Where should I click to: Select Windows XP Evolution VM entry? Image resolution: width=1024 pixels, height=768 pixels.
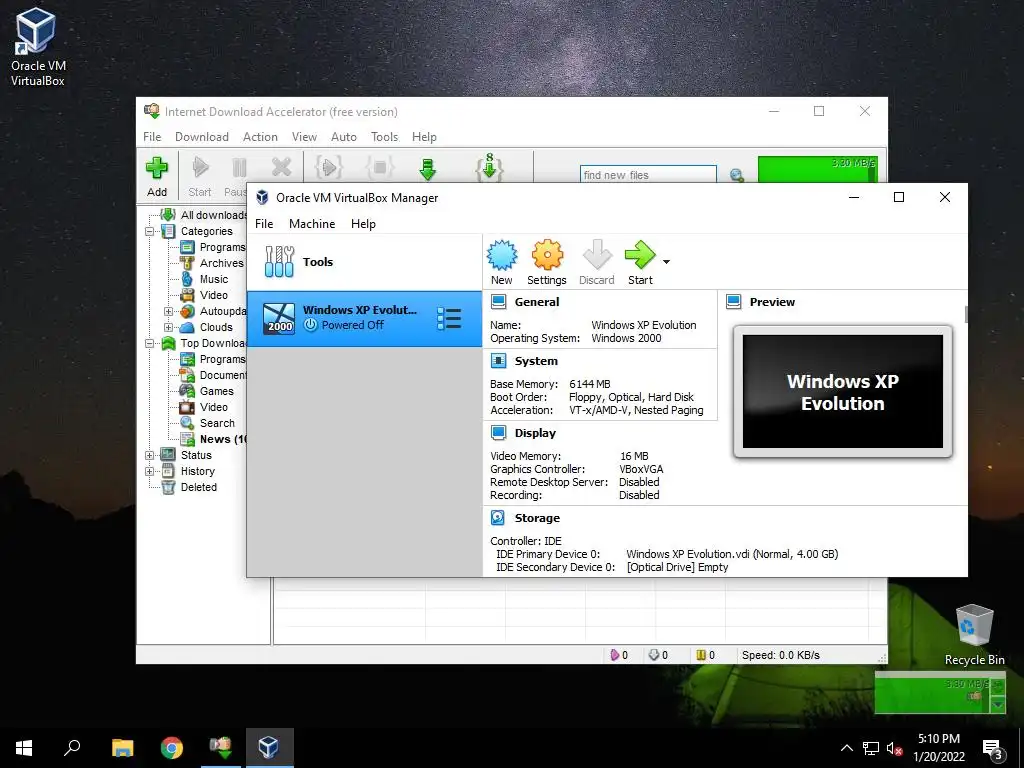pos(364,319)
